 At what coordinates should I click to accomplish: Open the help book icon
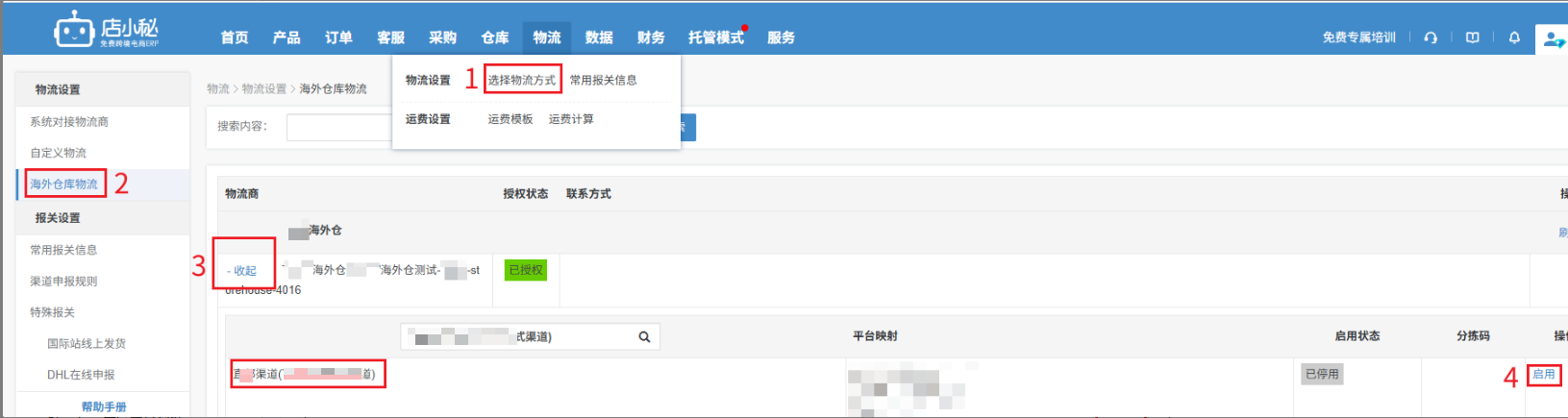point(1472,37)
